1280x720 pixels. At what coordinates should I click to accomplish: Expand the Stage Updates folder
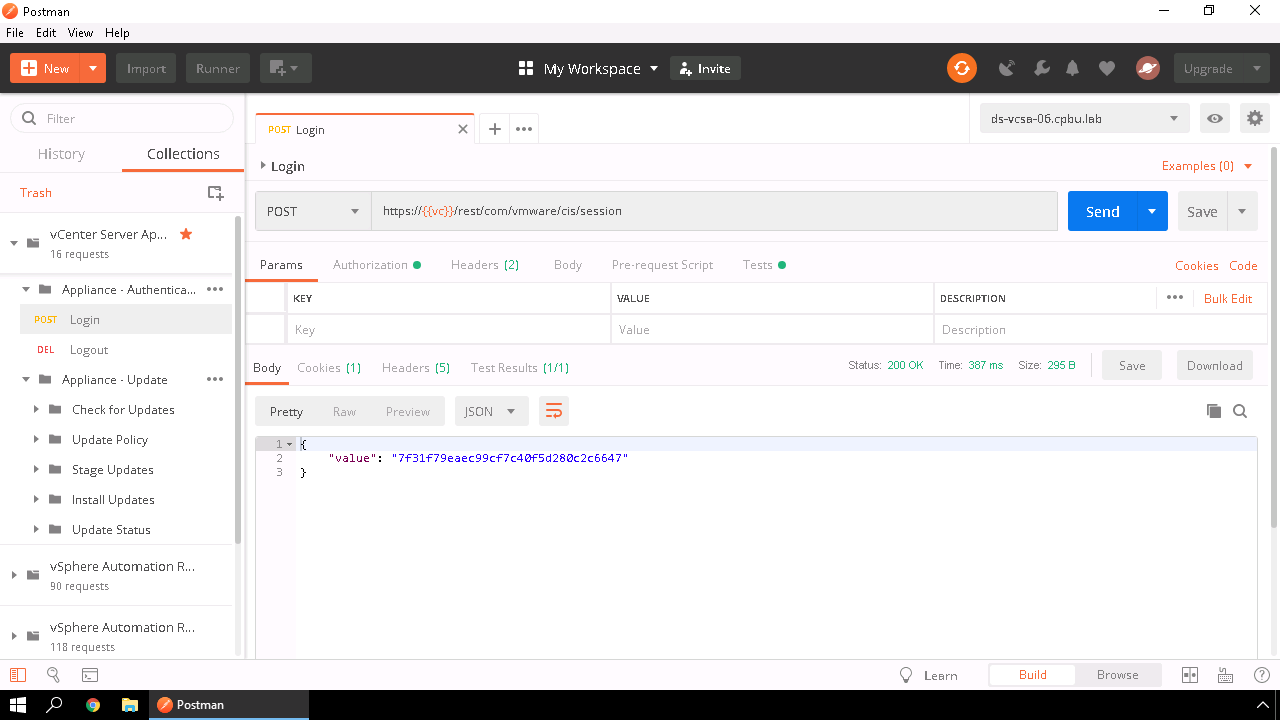(x=36, y=469)
